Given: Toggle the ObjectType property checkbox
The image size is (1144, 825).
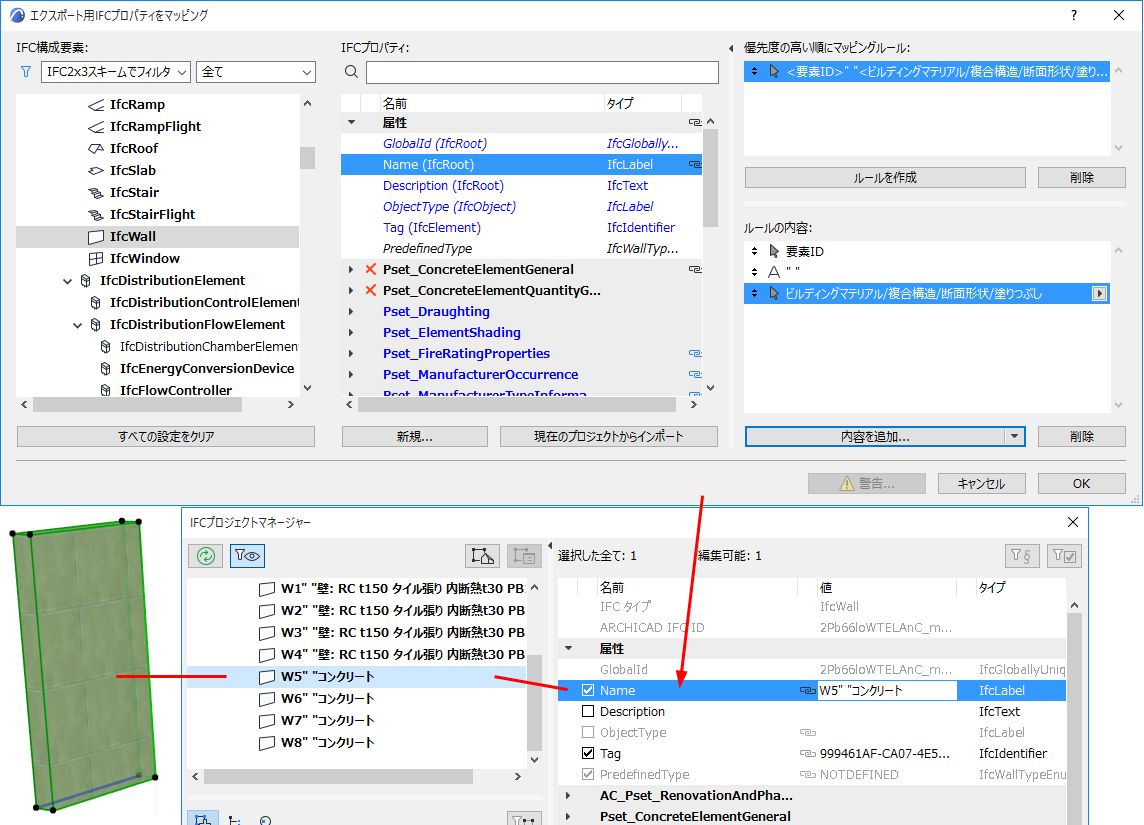Looking at the screenshot, I should 588,732.
